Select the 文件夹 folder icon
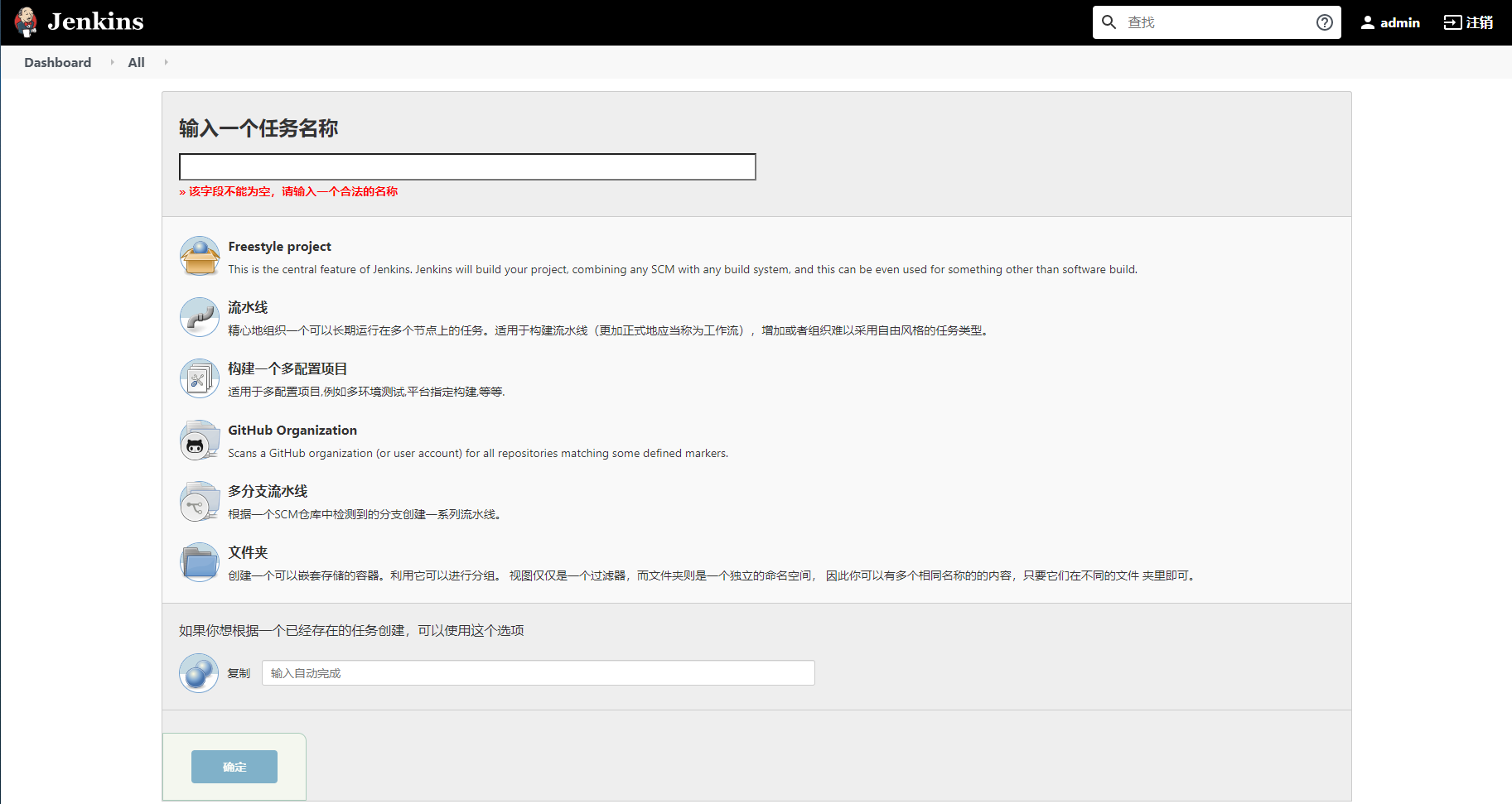1512x804 pixels. click(x=200, y=562)
